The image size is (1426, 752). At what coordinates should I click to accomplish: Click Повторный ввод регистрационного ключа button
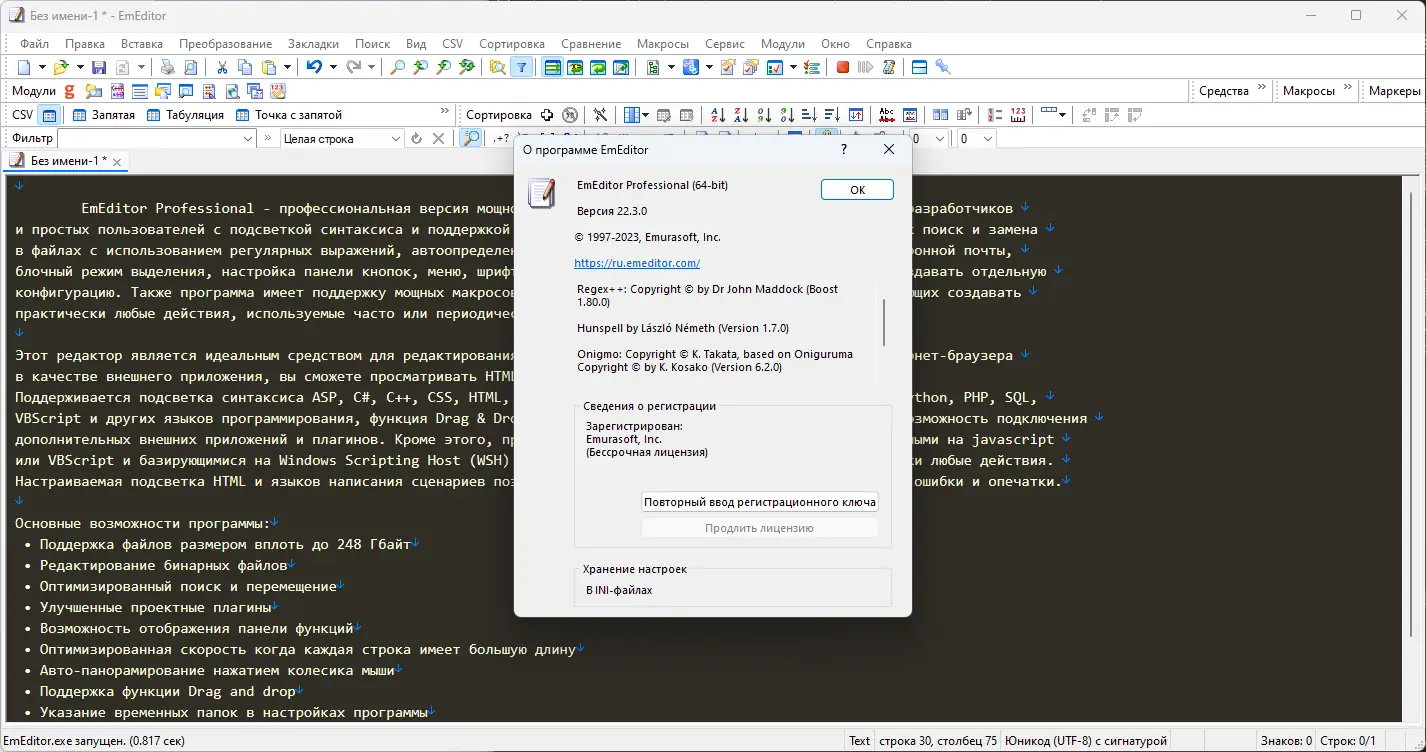pyautogui.click(x=760, y=501)
